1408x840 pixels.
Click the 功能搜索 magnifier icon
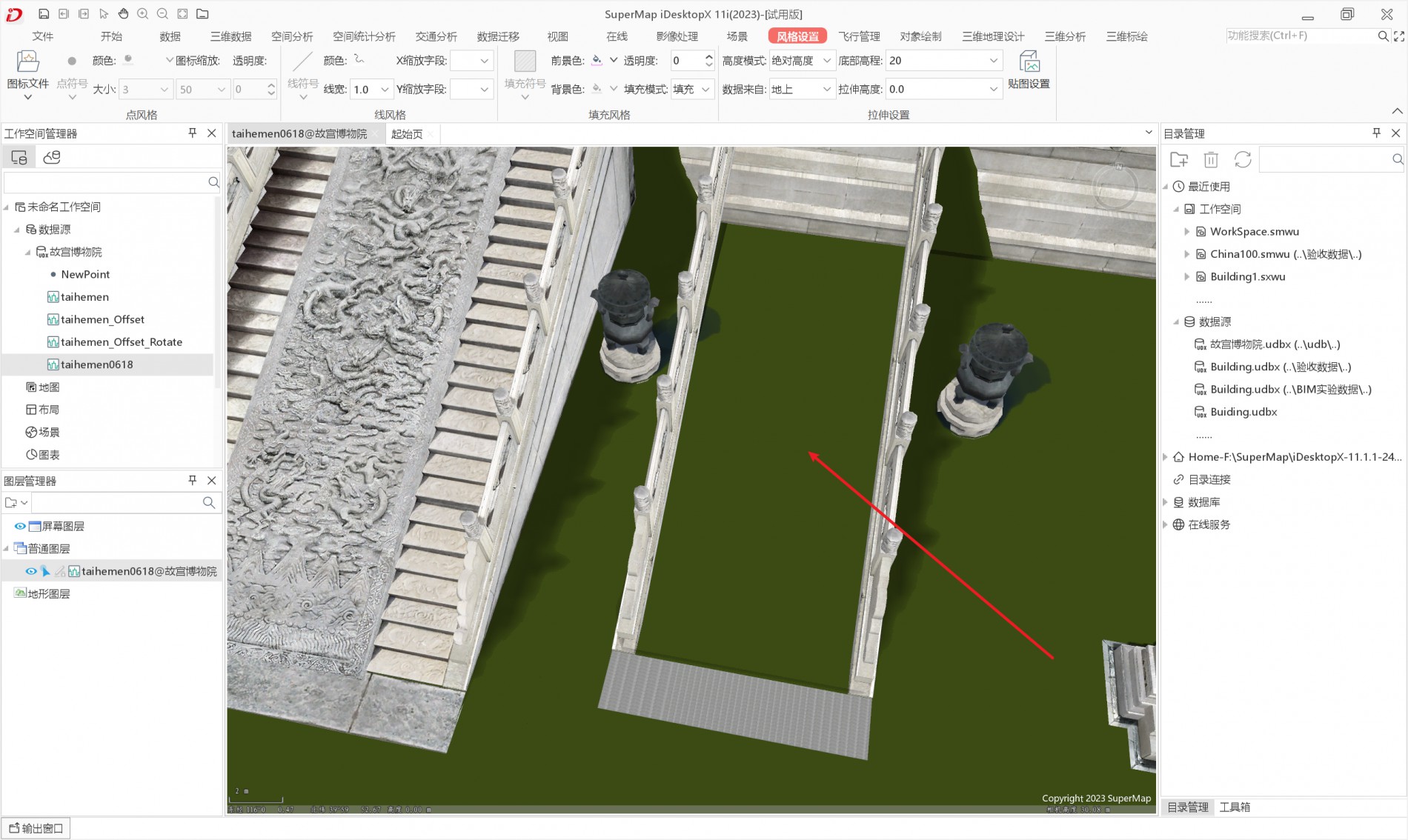1383,36
